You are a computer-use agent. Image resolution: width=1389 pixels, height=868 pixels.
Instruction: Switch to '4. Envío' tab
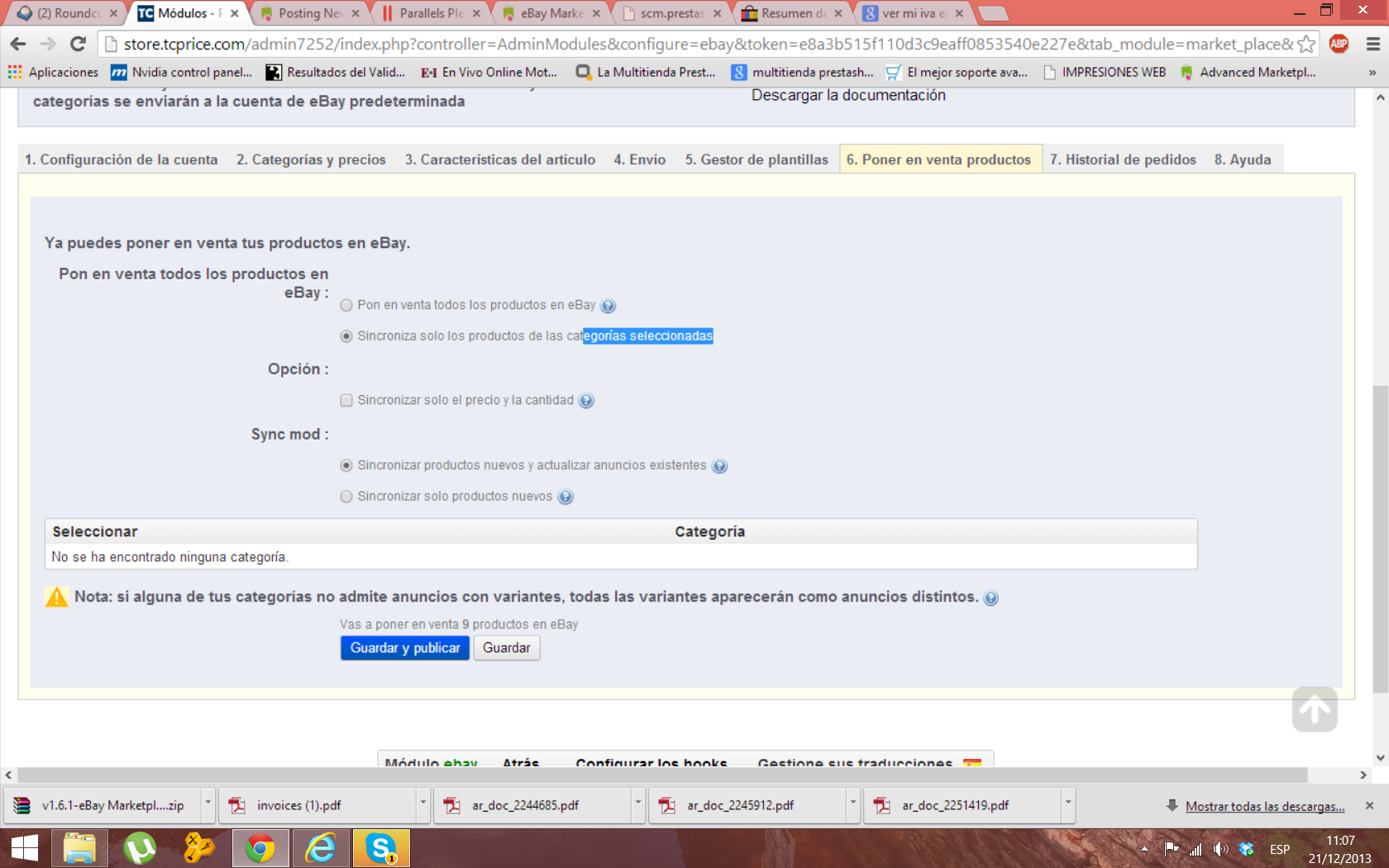point(640,160)
